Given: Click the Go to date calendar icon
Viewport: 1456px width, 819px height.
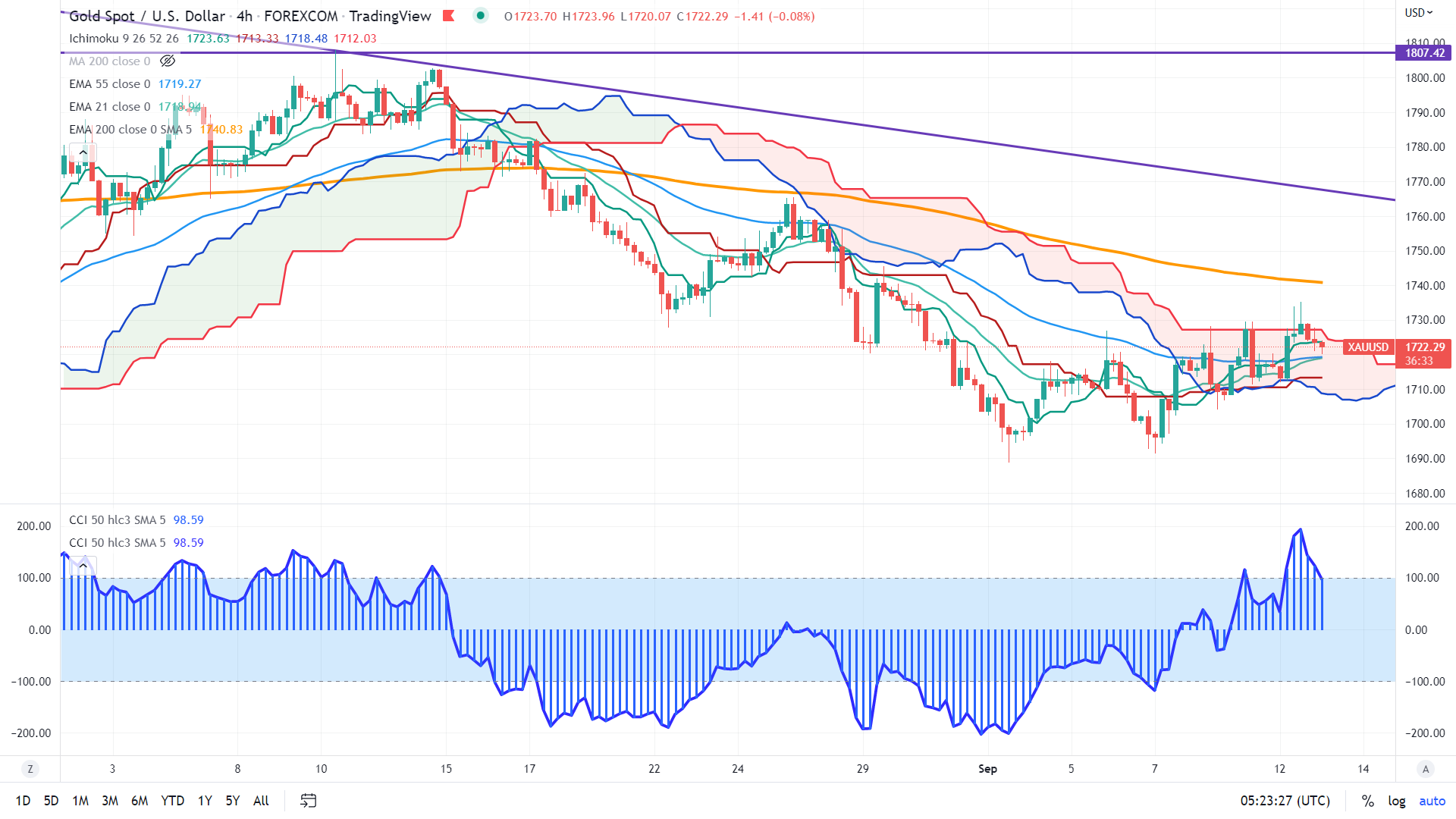Looking at the screenshot, I should pyautogui.click(x=308, y=800).
